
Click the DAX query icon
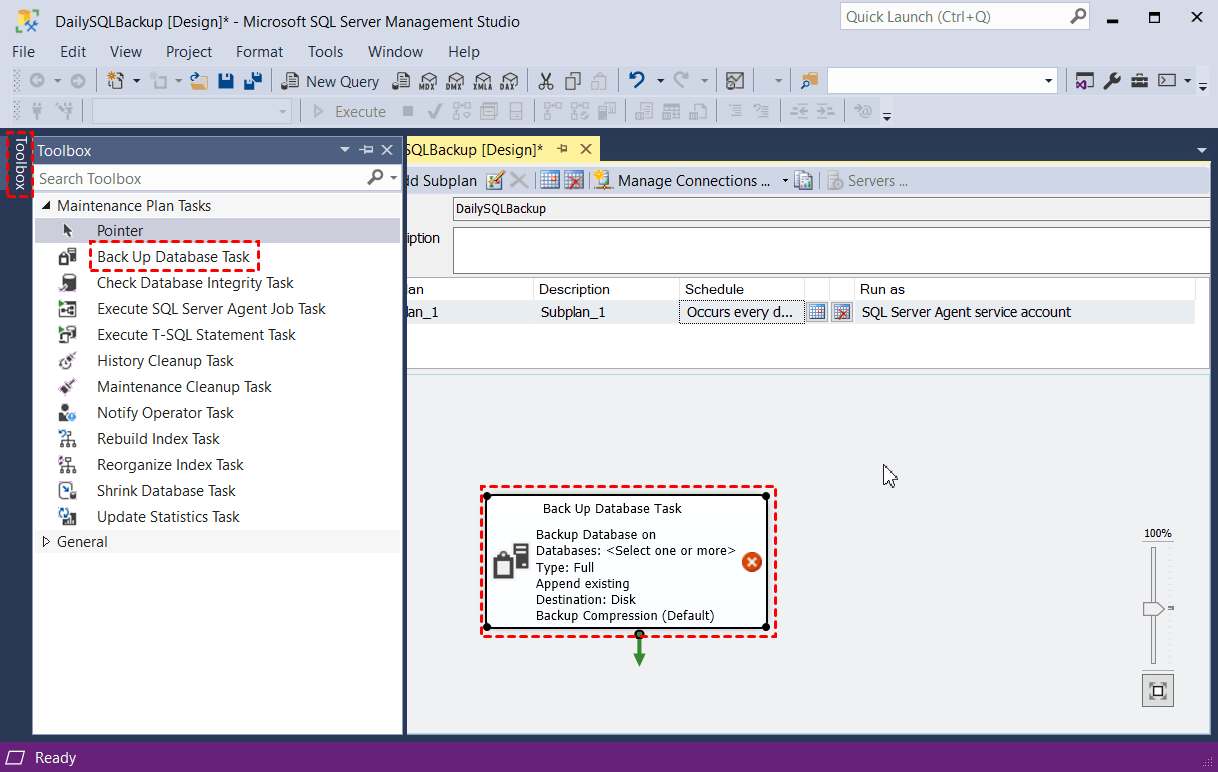point(510,81)
